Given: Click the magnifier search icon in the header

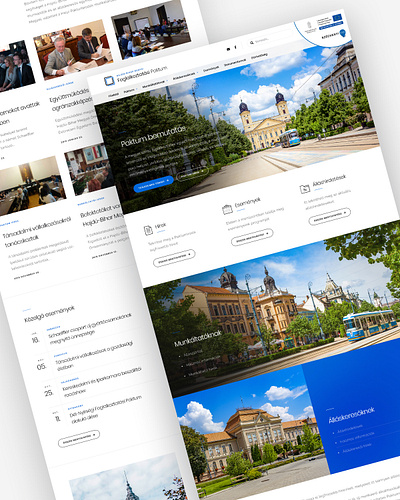Looking at the screenshot, I should [x=252, y=42].
